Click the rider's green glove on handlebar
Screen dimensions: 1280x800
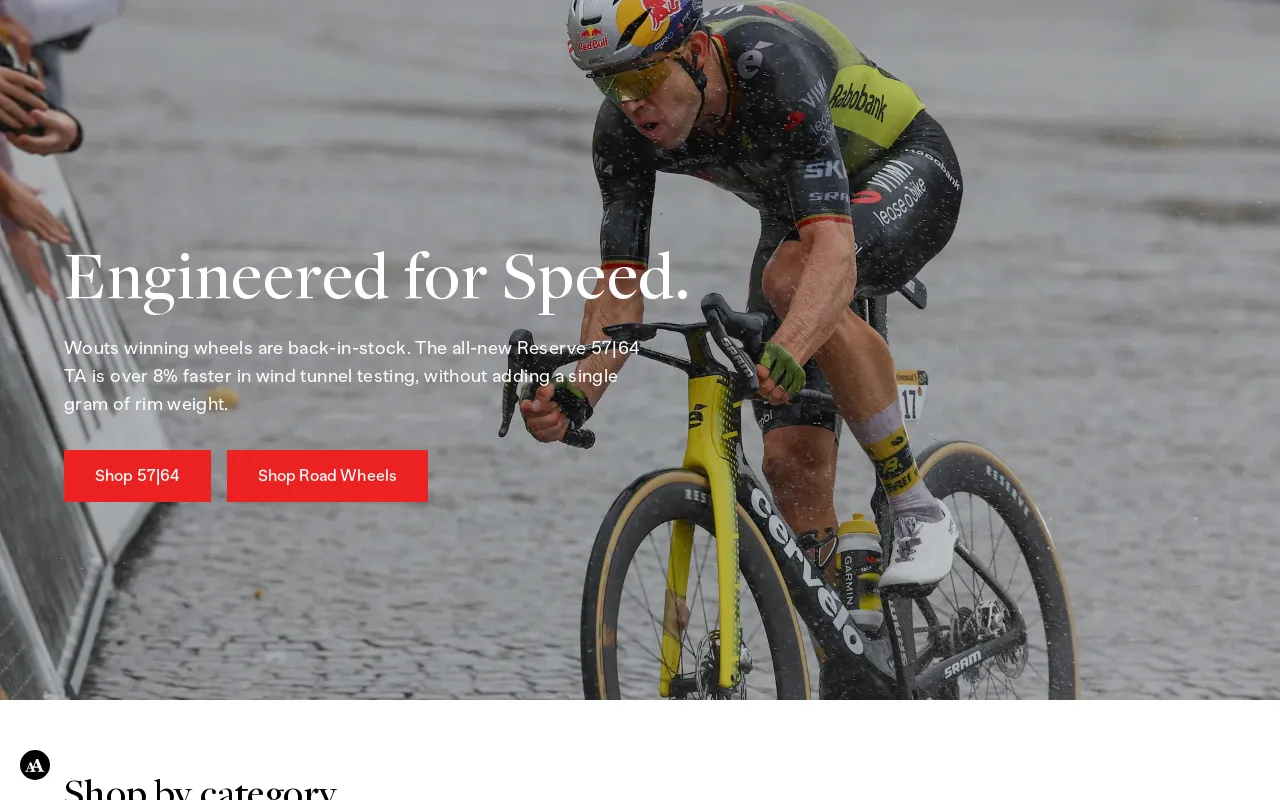781,368
